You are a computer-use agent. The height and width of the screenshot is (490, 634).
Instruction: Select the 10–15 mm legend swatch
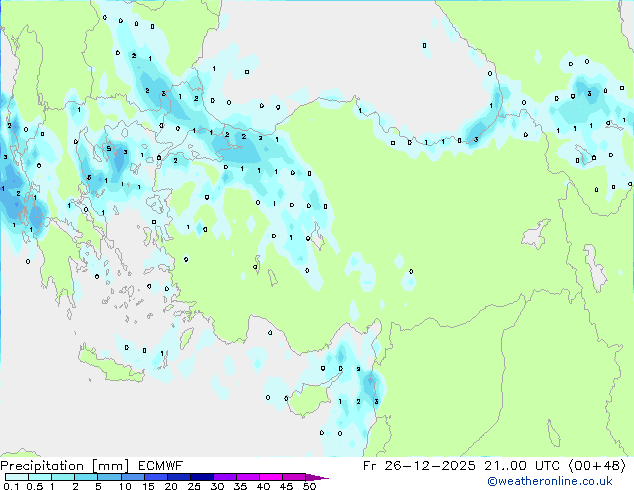133,477
